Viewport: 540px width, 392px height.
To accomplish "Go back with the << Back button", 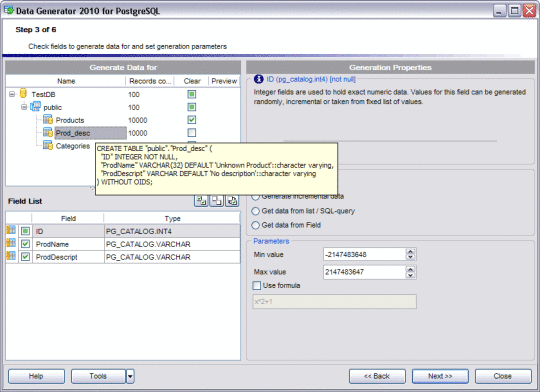I will pyautogui.click(x=377, y=376).
